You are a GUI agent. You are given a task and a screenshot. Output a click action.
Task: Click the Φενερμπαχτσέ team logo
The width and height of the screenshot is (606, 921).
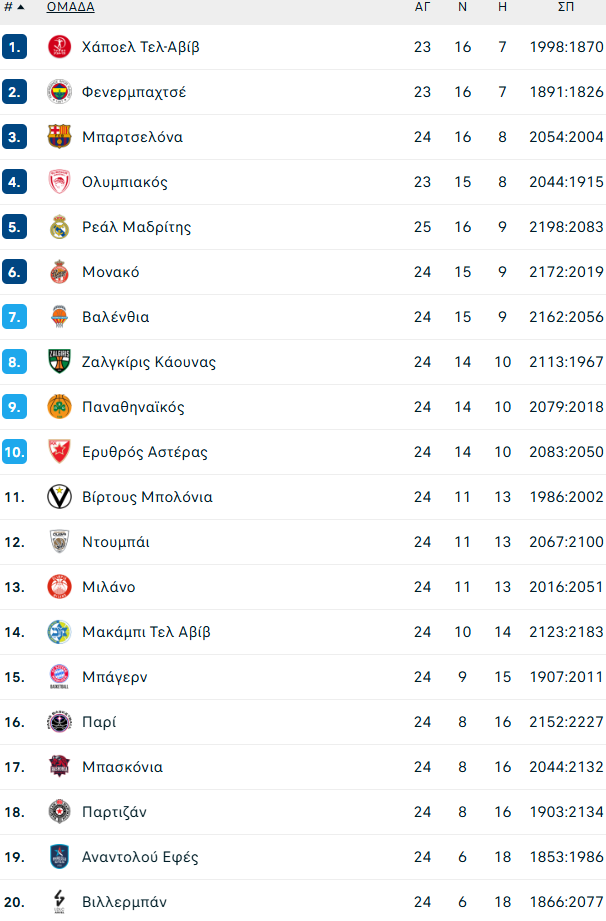click(x=59, y=92)
